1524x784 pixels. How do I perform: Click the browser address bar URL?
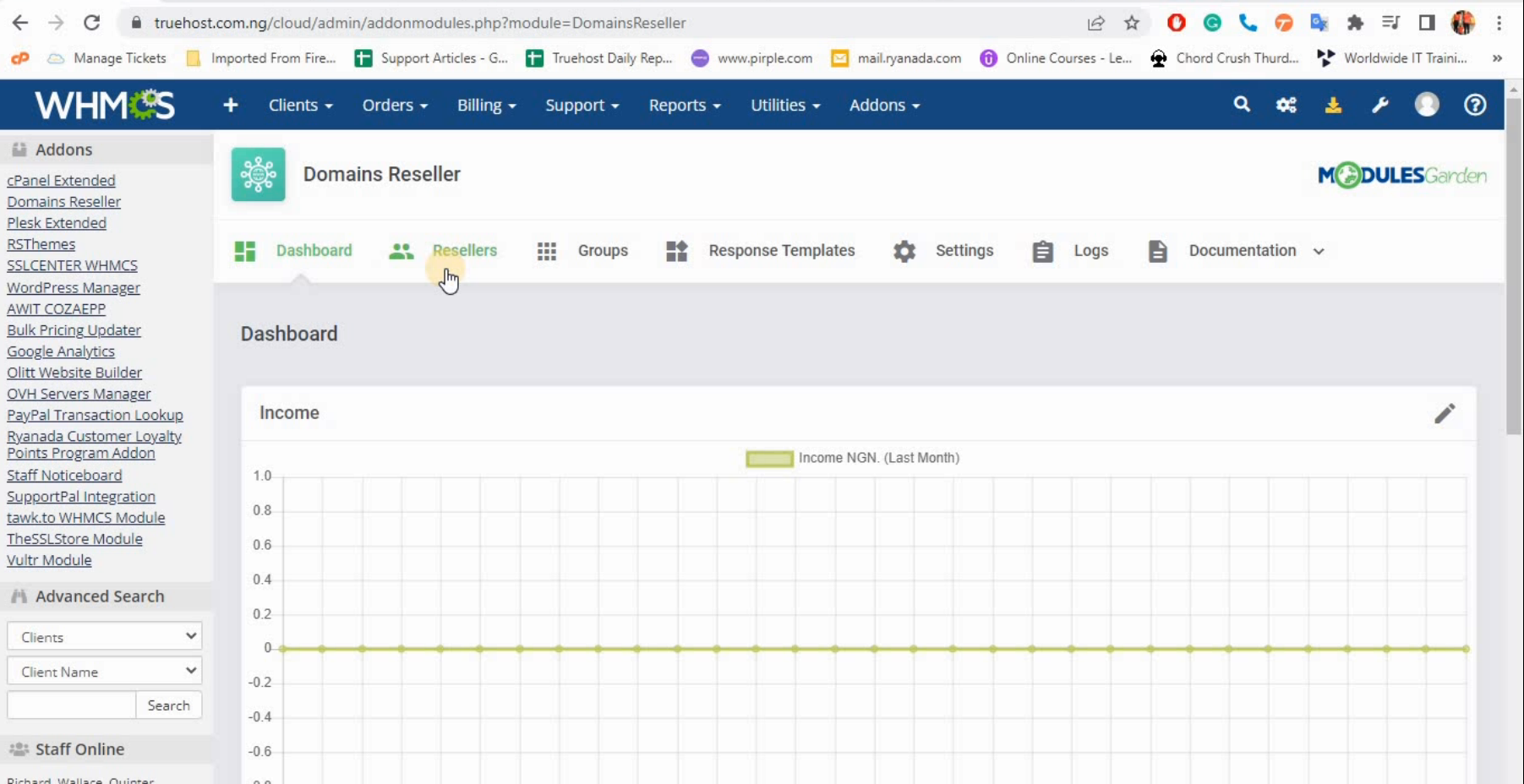click(419, 23)
